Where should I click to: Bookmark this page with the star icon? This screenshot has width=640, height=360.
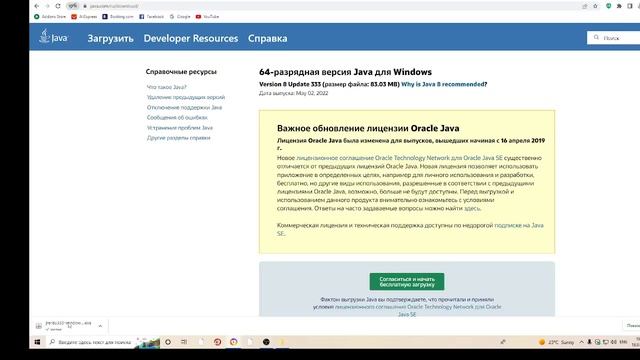595,6
